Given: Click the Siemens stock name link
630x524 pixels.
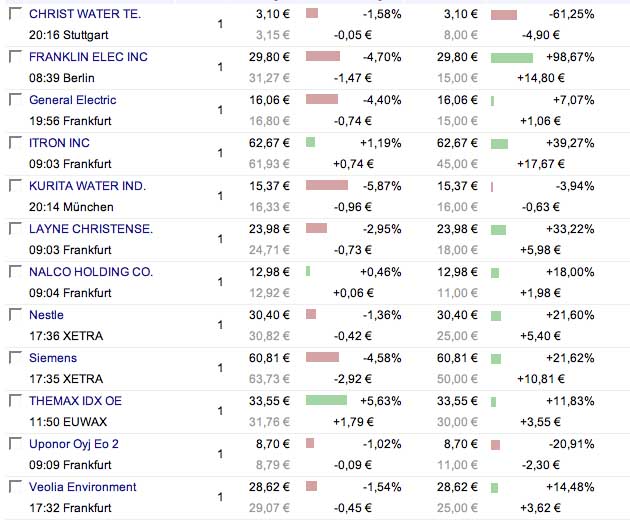Looking at the screenshot, I should 53,358.
